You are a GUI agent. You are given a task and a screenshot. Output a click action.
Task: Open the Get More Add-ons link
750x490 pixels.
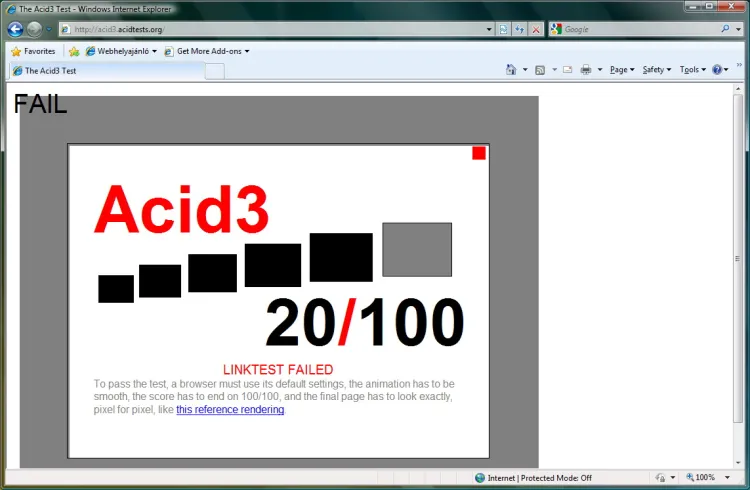(206, 51)
